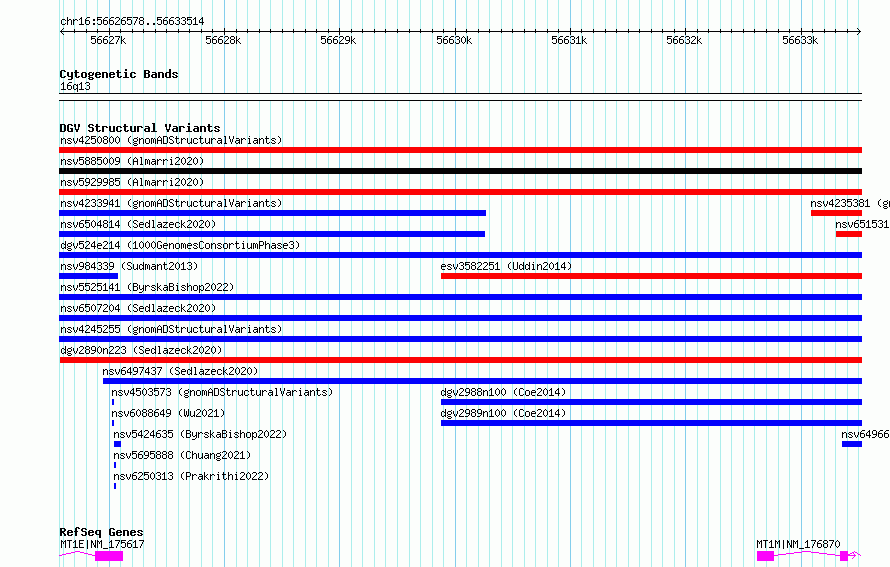Screen dimensions: 890x567
Task: Click the red esv3582251 variant bar
Action: [651, 276]
